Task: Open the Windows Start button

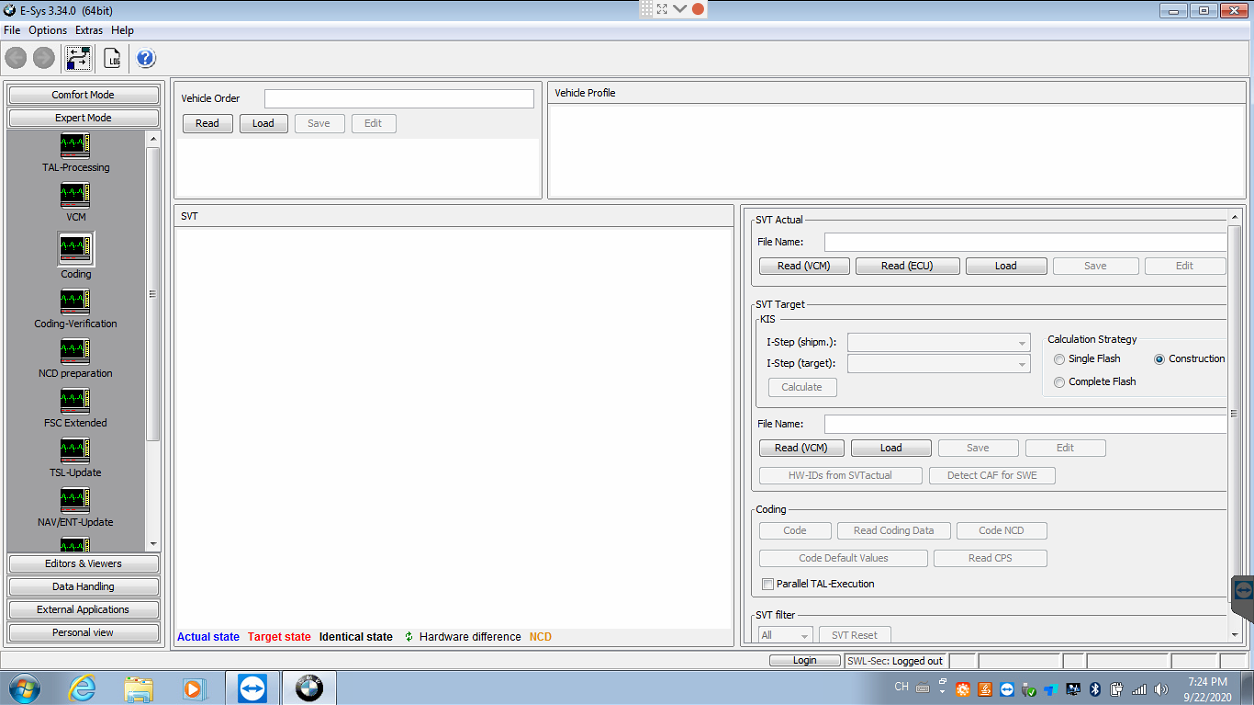Action: [23, 688]
